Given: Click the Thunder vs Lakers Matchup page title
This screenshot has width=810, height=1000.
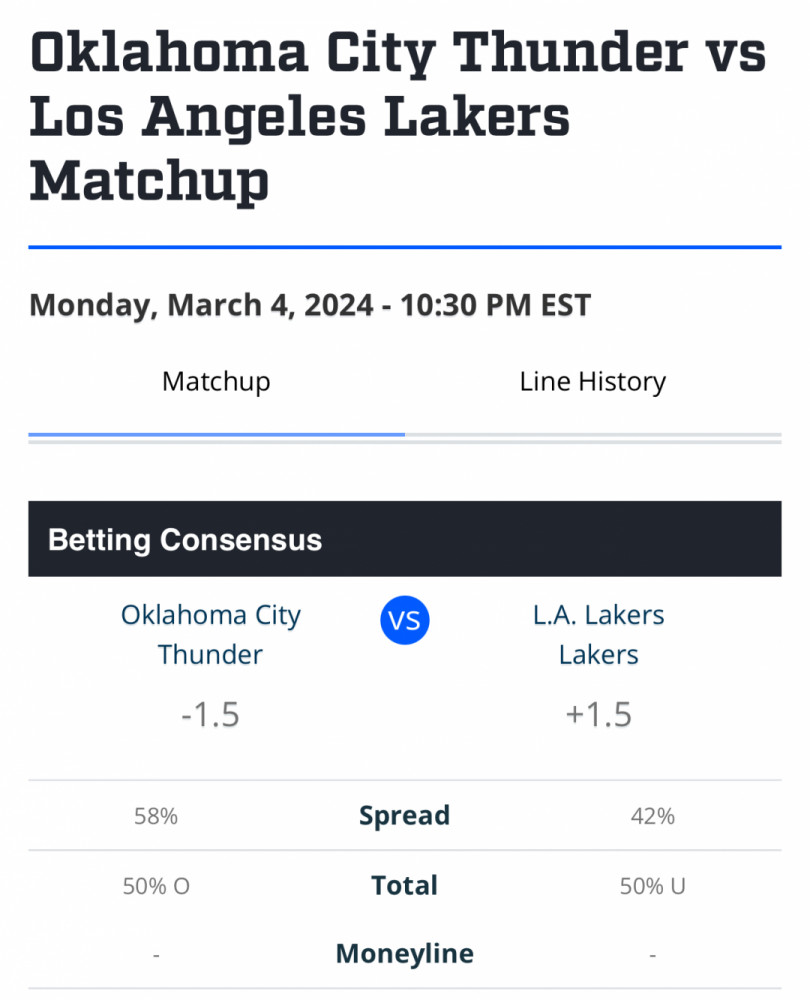Looking at the screenshot, I should click(x=397, y=116).
